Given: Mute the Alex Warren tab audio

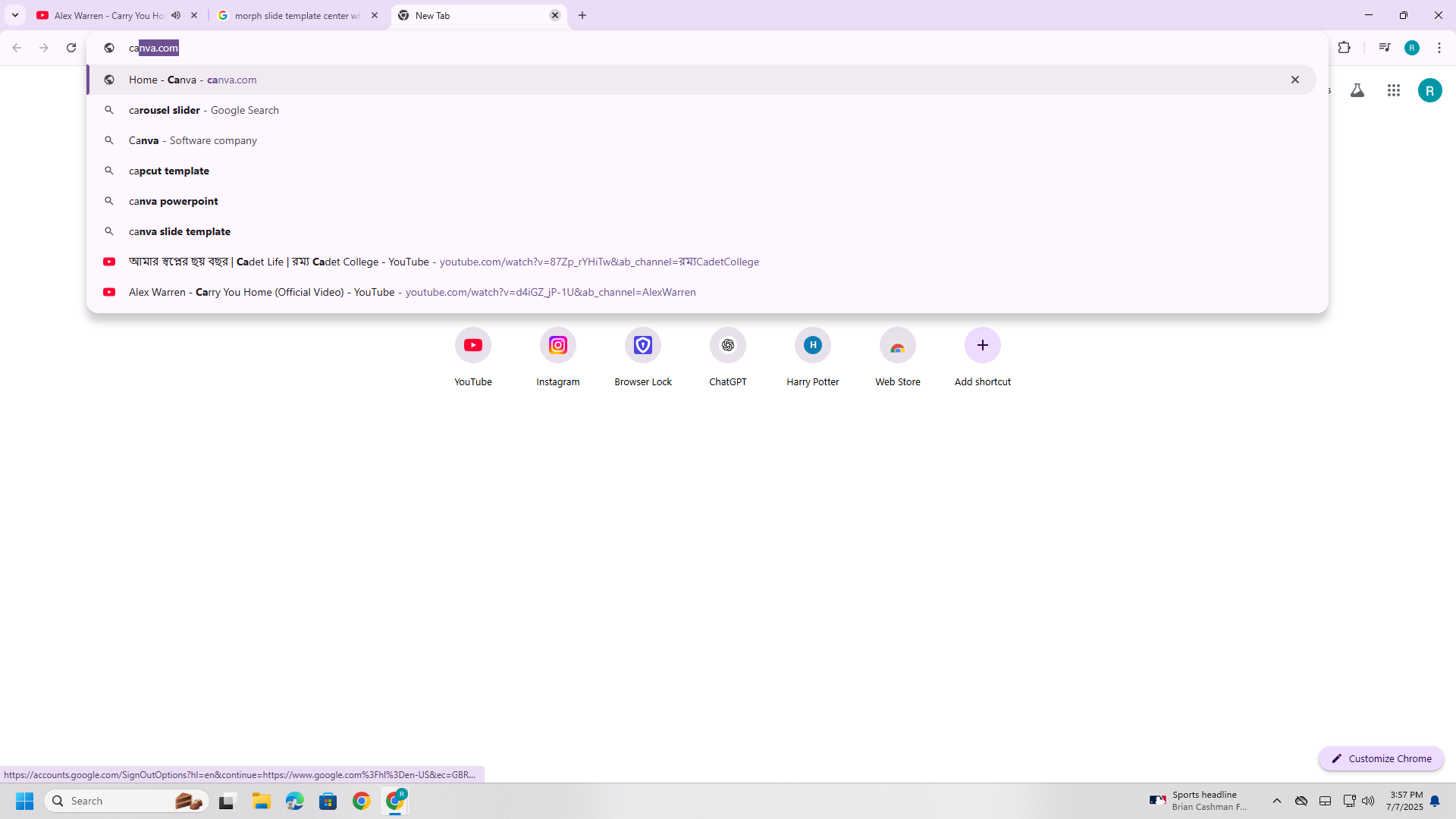Looking at the screenshot, I should pyautogui.click(x=176, y=15).
